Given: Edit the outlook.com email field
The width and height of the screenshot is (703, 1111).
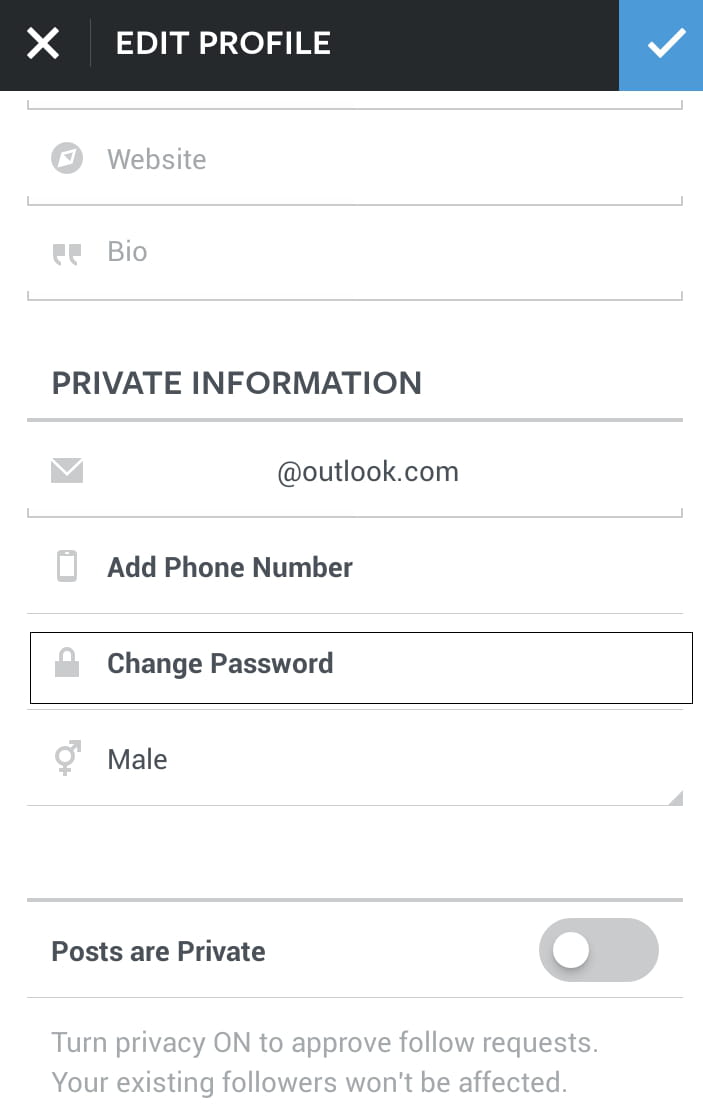Looking at the screenshot, I should pos(368,472).
